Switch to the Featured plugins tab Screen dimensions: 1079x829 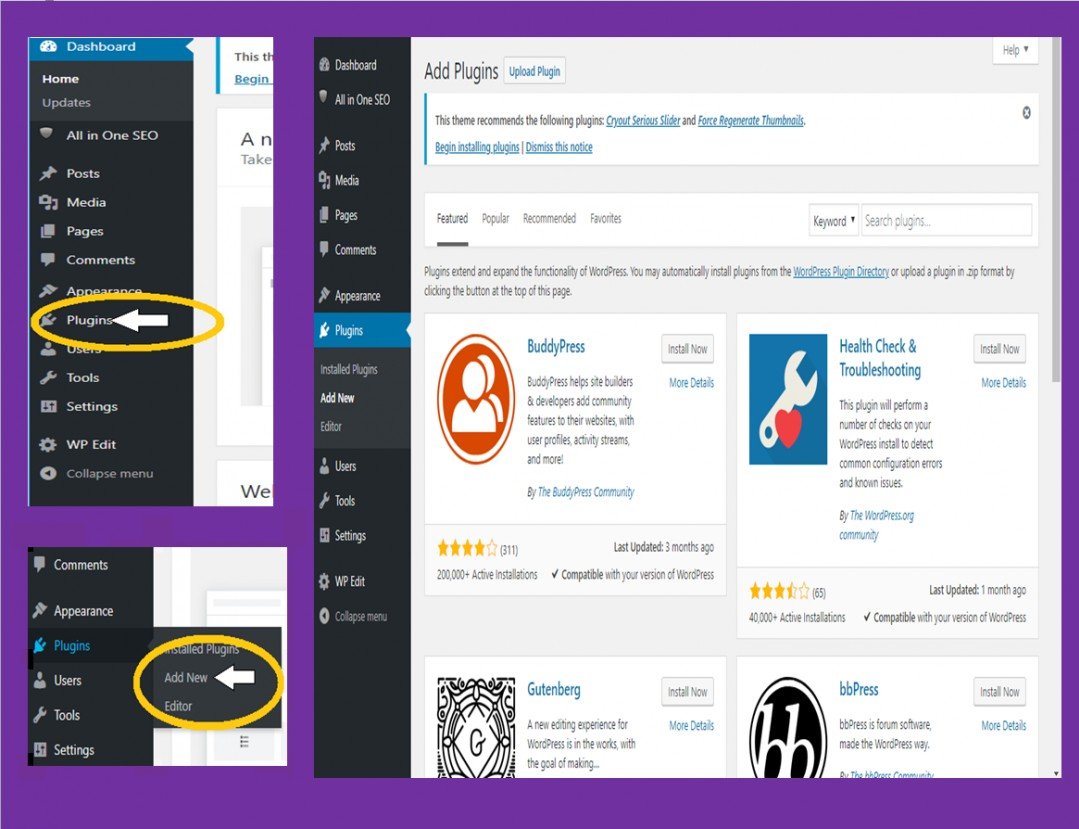[452, 219]
